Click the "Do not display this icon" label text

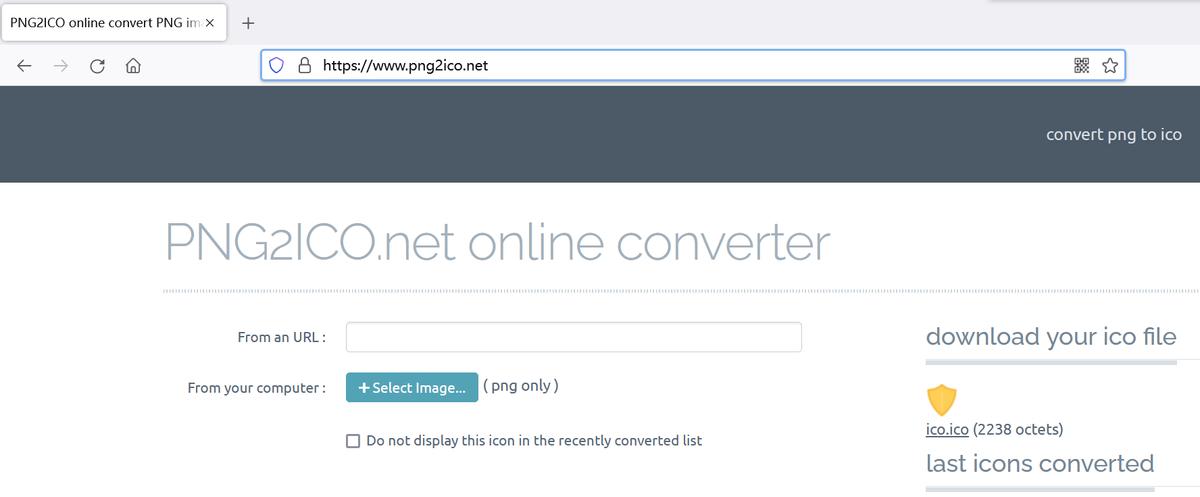click(534, 441)
